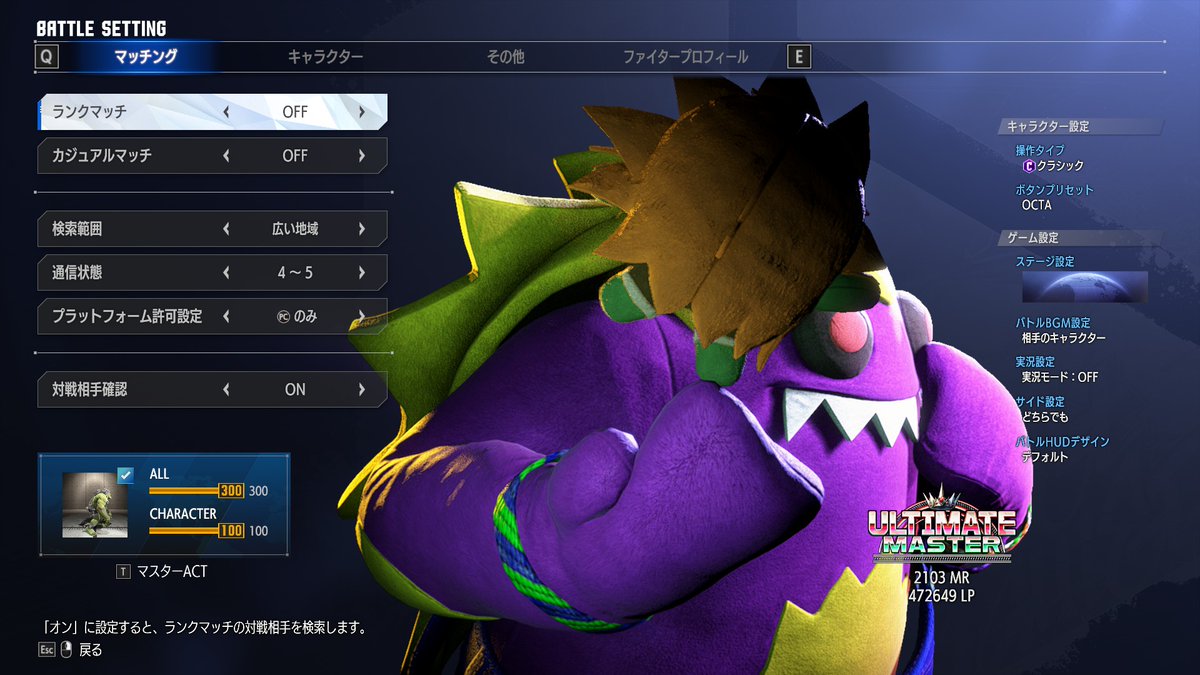The image size is (1200, 675).
Task: Click the プラットフォーム許可設定 label
Action: (127, 316)
